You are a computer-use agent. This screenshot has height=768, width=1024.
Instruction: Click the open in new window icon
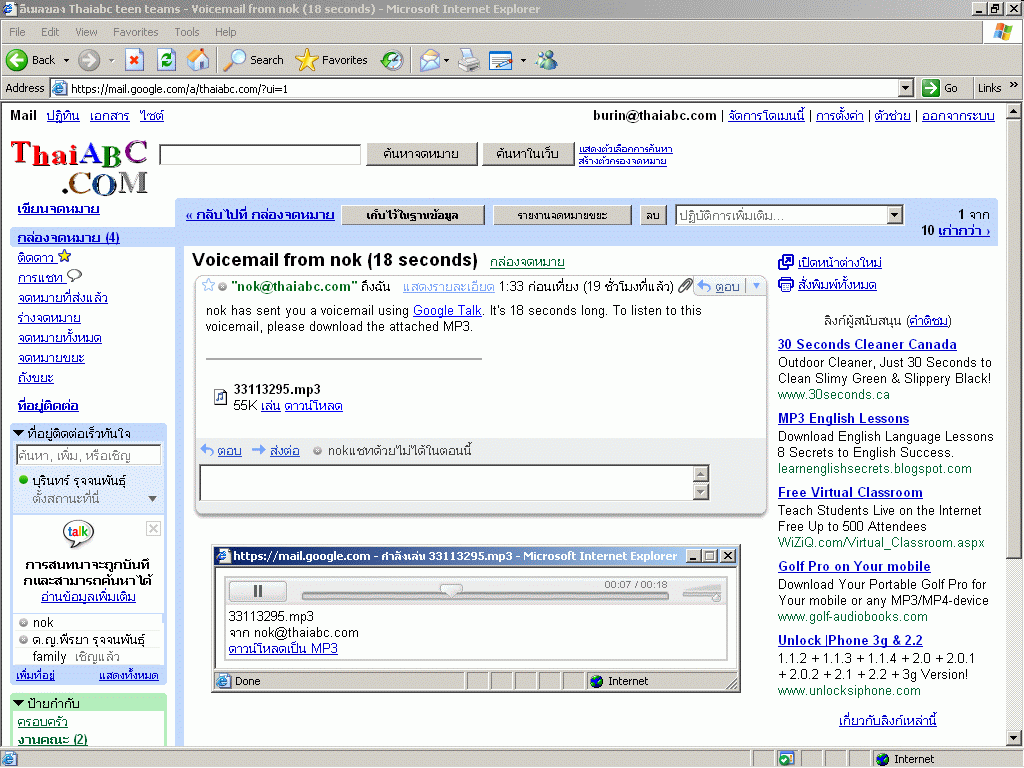[x=786, y=262]
